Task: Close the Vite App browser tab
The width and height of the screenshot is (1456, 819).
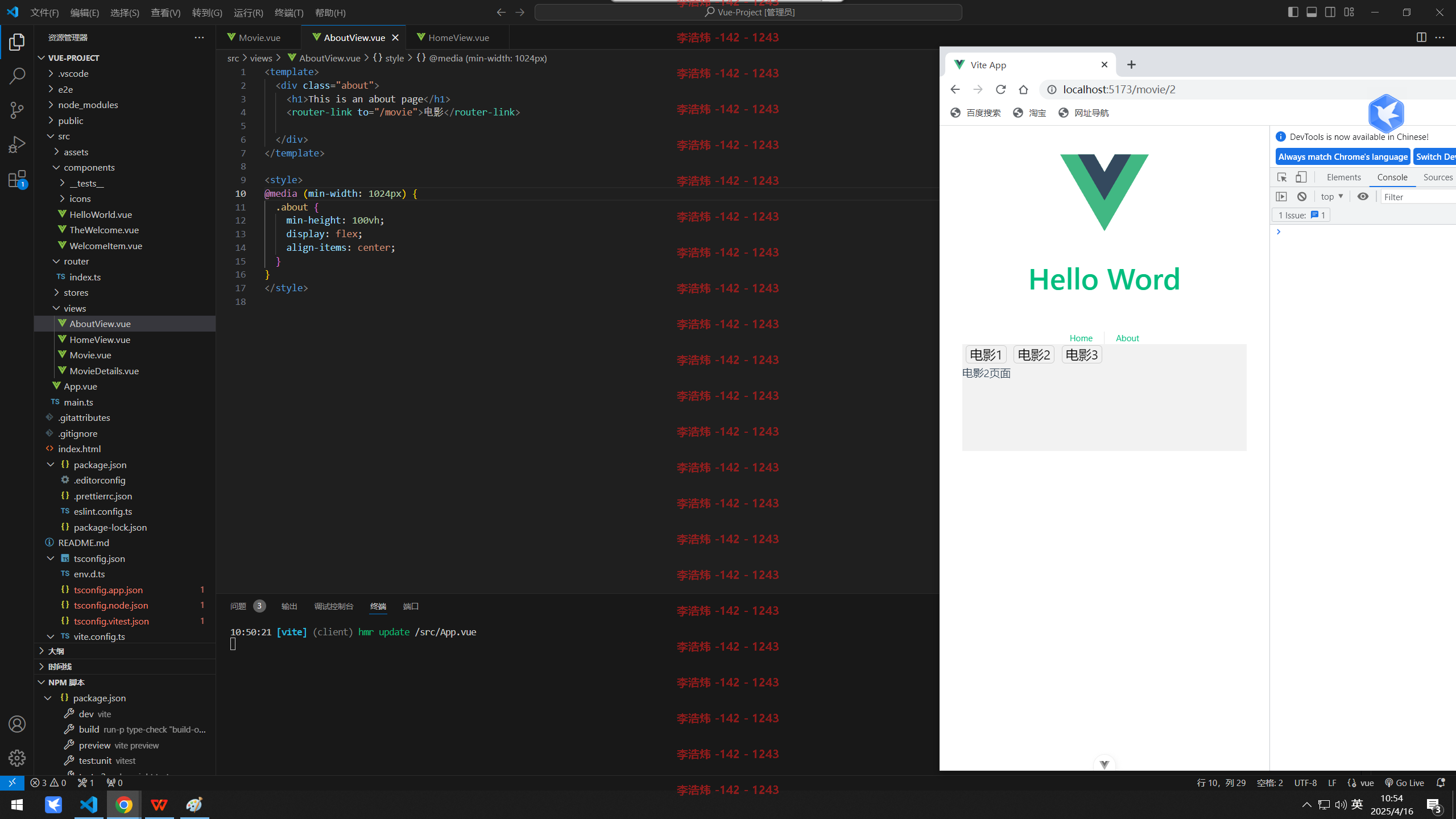Action: tap(1105, 65)
